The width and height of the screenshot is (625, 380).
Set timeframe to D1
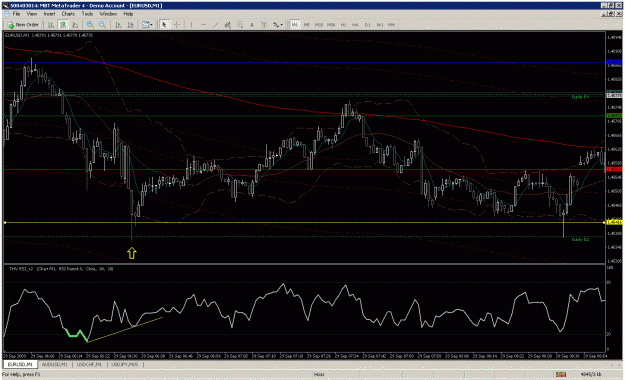tap(368, 25)
